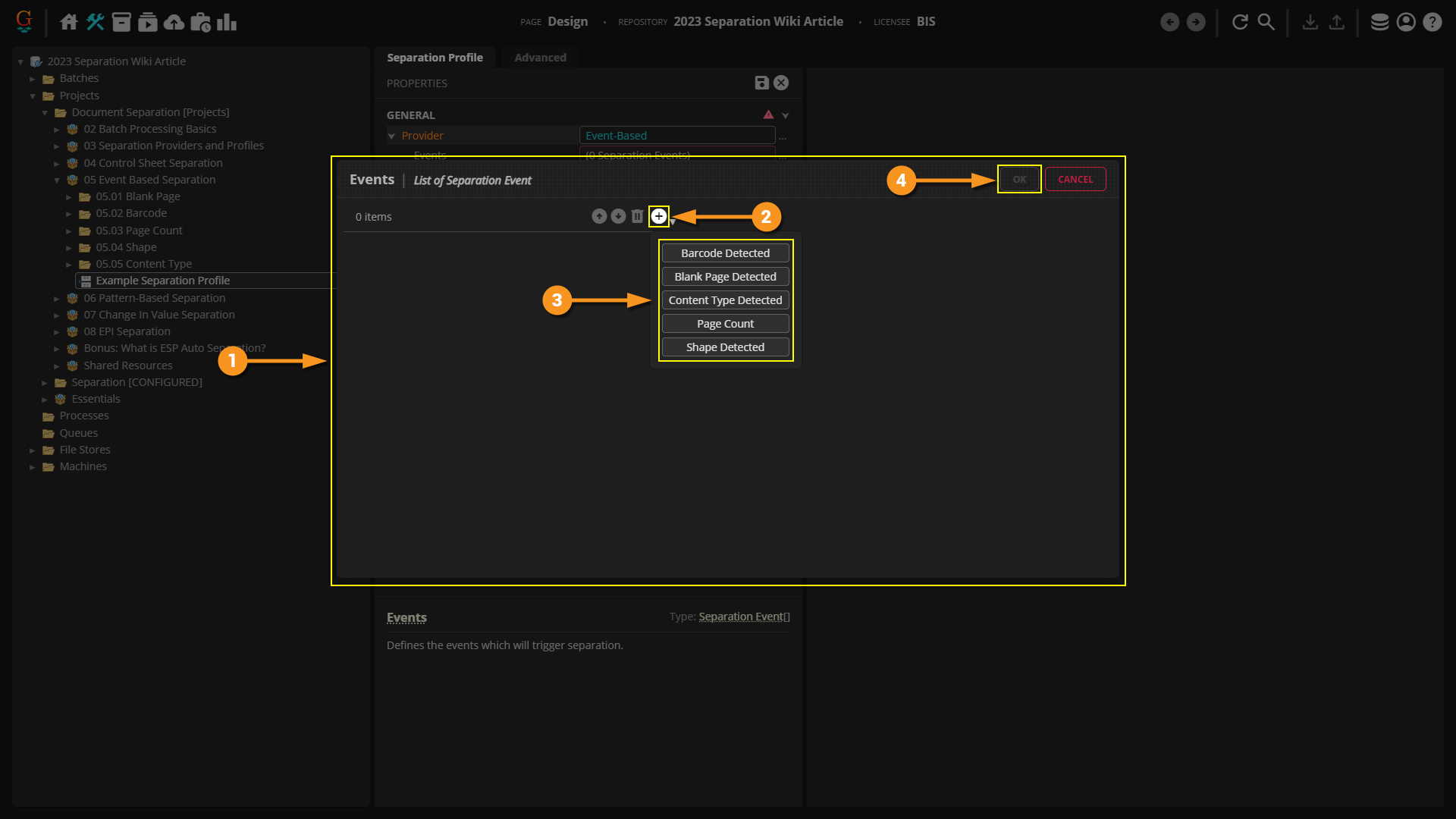Expand the Batches folder in the tree
Image resolution: width=1456 pixels, height=819 pixels.
[33, 79]
